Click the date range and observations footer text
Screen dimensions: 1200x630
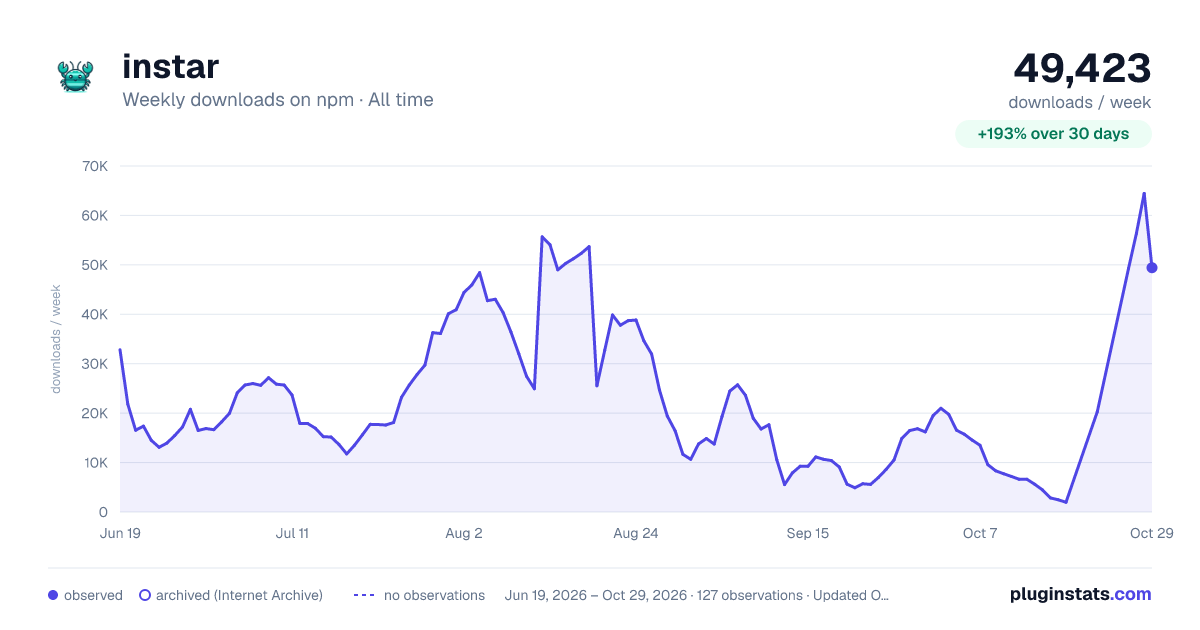(697, 595)
